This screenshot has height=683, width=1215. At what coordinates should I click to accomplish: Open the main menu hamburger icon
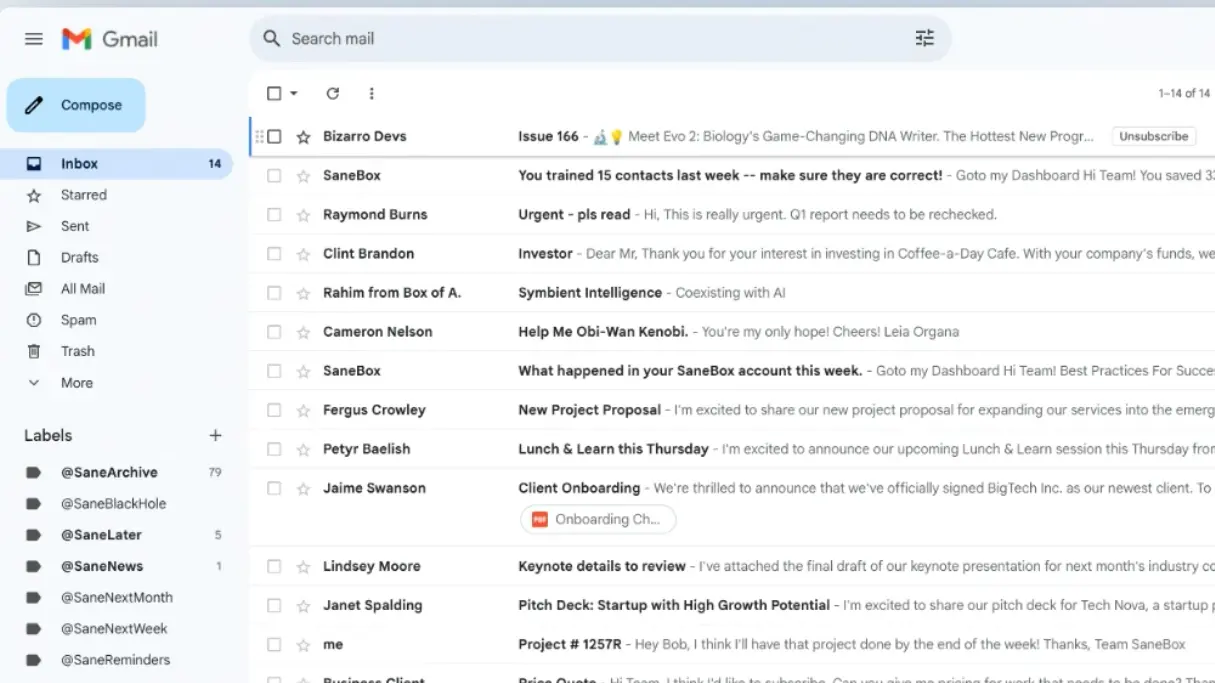click(34, 39)
